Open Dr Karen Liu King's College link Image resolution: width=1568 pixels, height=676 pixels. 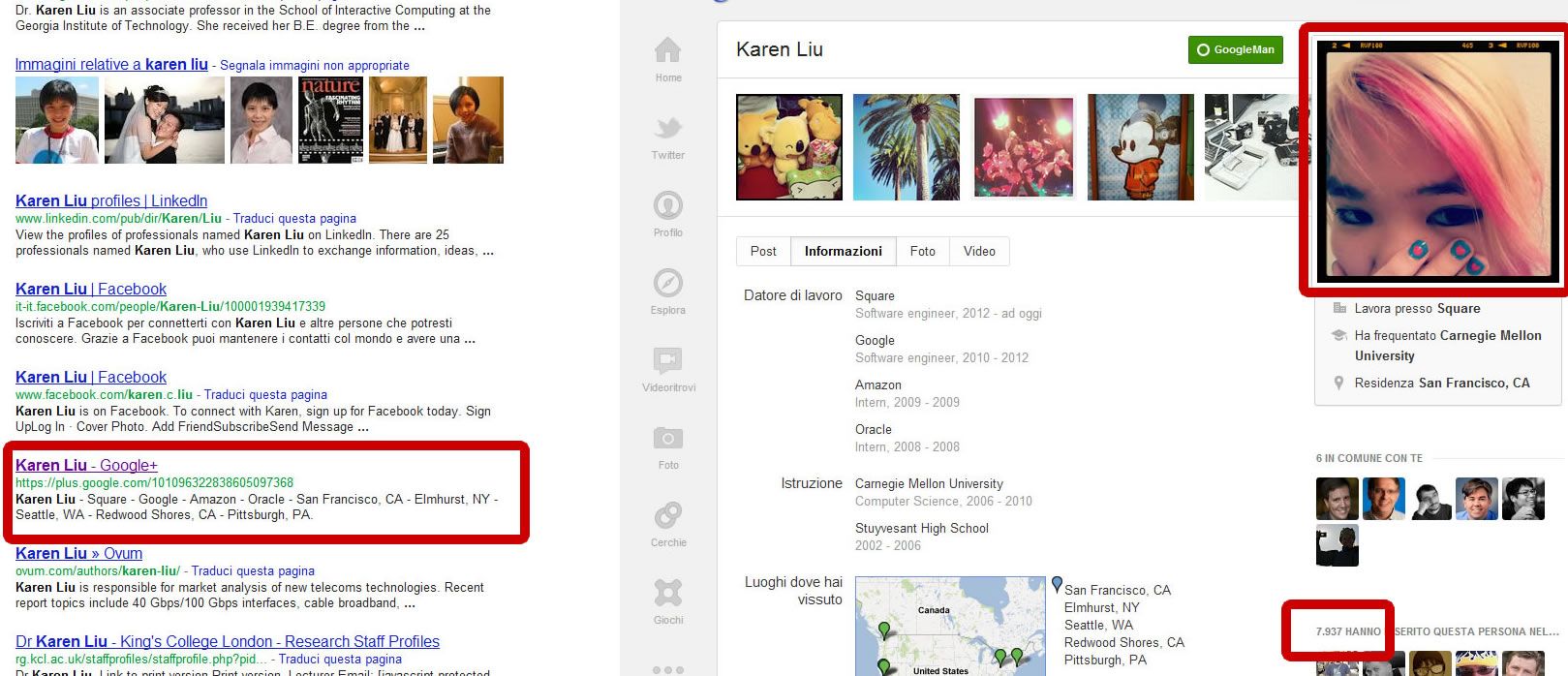(228, 641)
